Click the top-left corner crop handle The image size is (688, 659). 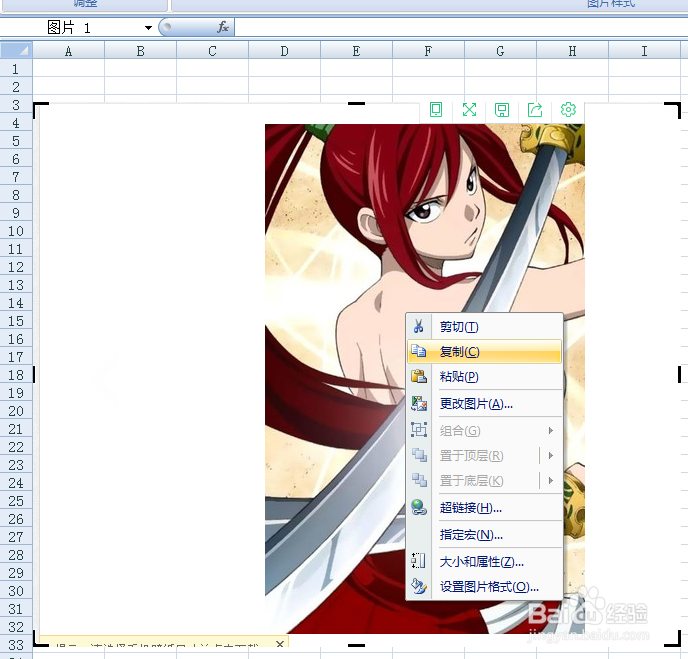click(41, 110)
